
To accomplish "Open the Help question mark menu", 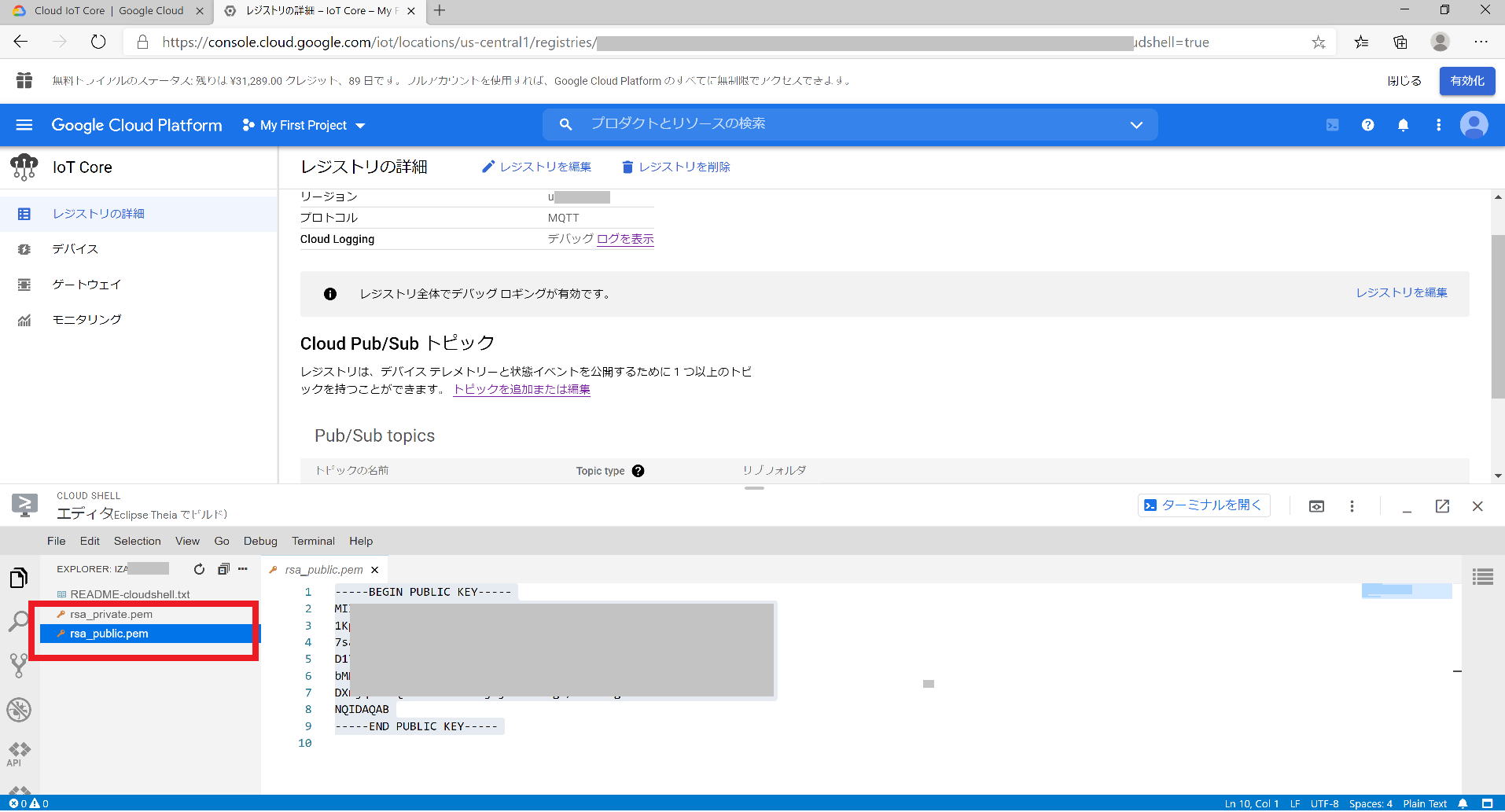I will pos(1367,125).
